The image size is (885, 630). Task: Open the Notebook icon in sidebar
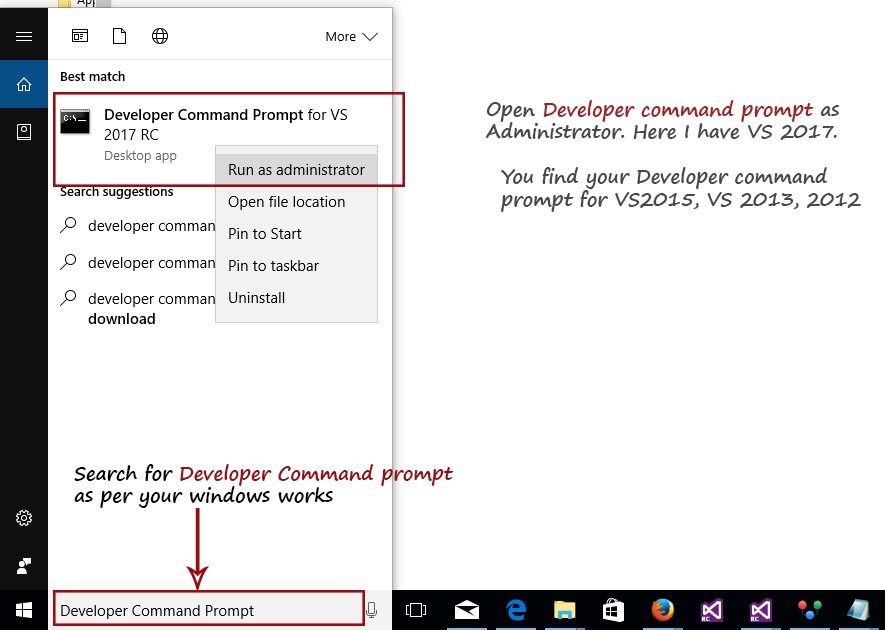coord(24,132)
